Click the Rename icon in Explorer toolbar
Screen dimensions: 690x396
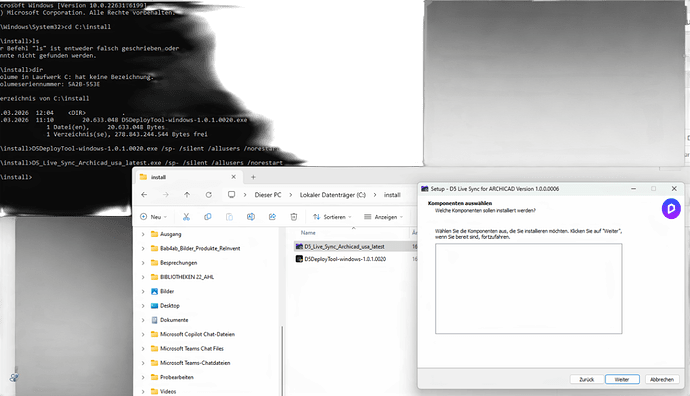(x=251, y=216)
